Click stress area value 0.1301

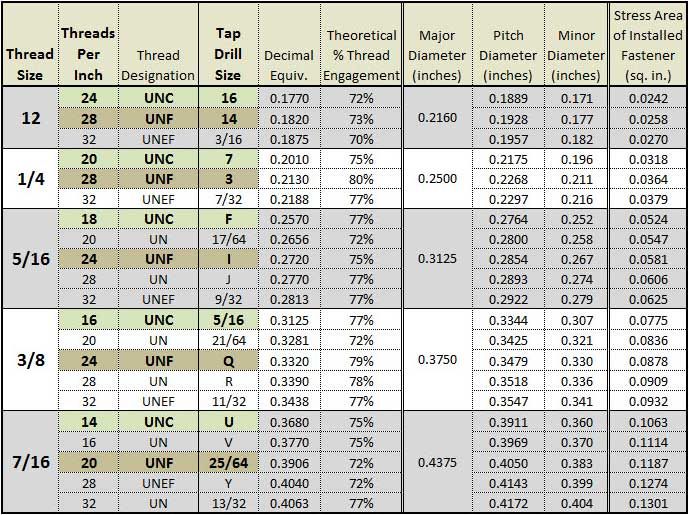648,503
